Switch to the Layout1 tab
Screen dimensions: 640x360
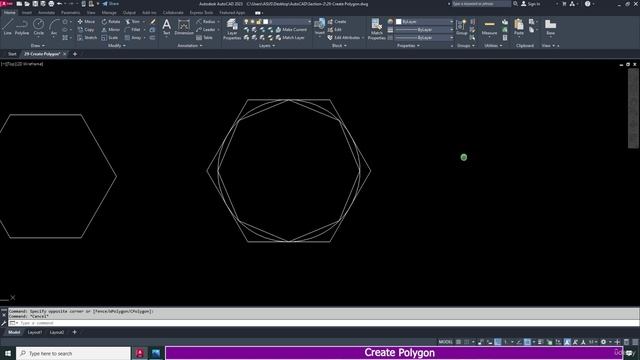pos(35,332)
